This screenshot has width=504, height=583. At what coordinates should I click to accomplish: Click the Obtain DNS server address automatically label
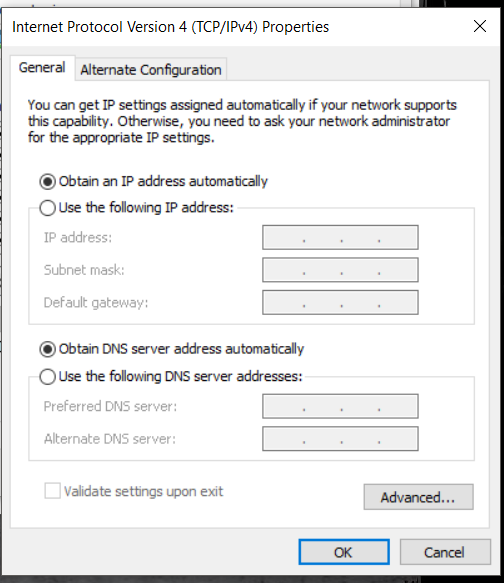coord(181,349)
